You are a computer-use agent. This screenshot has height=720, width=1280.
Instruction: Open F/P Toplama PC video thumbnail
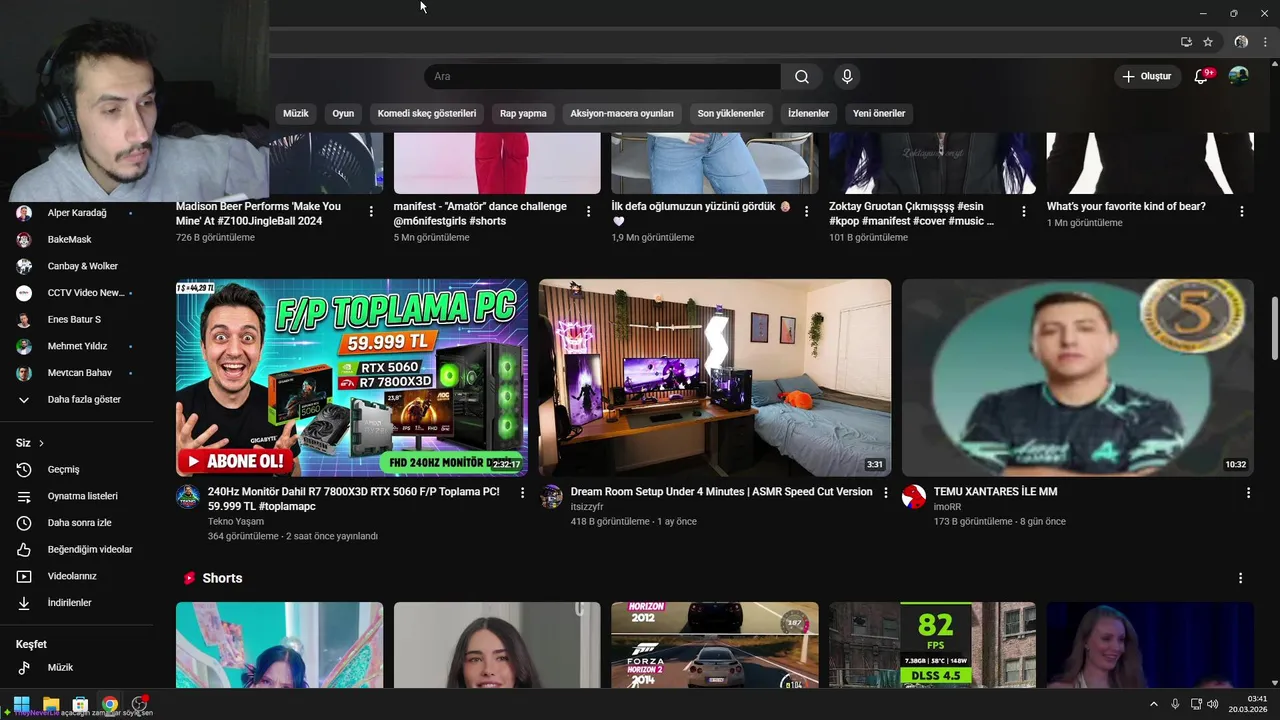pyautogui.click(x=352, y=377)
